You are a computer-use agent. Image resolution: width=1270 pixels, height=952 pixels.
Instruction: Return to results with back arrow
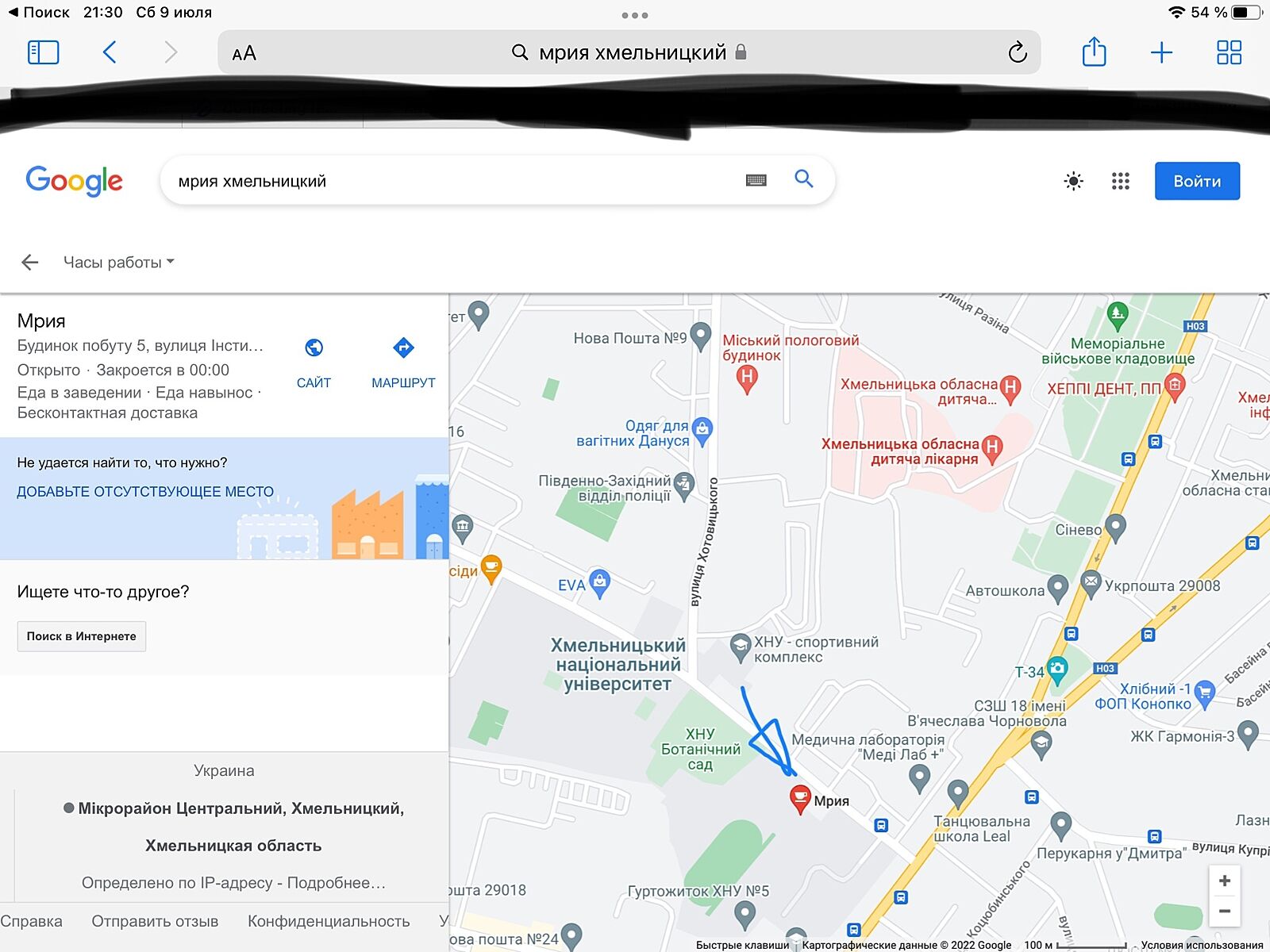click(x=30, y=263)
